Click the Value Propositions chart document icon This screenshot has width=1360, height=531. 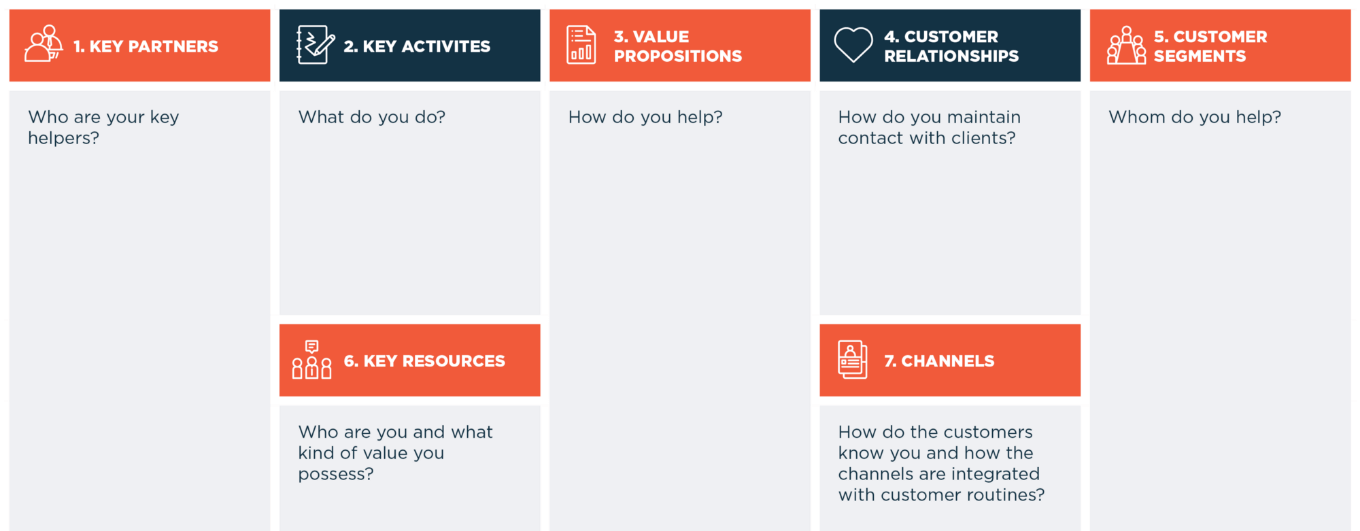pyautogui.click(x=581, y=45)
